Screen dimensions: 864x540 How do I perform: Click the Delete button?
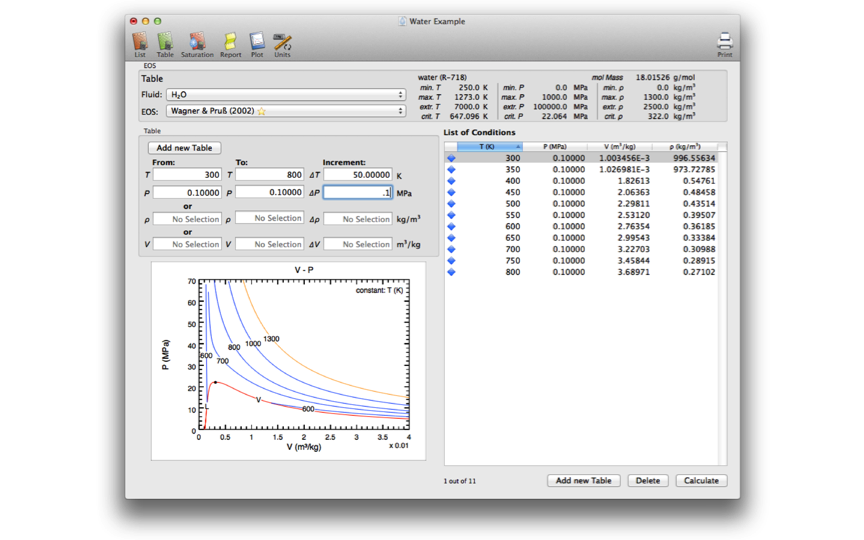tap(648, 480)
